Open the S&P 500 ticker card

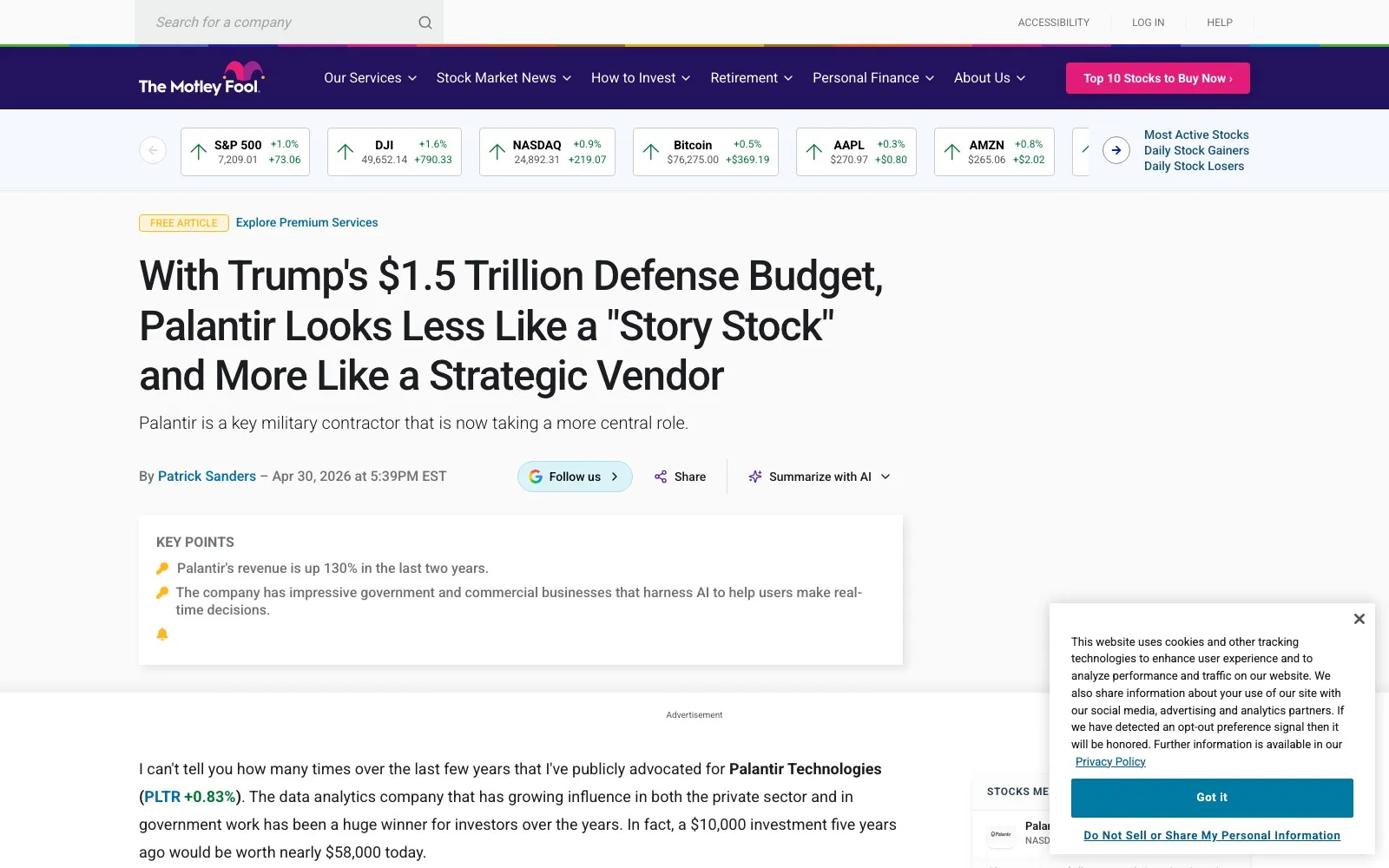click(x=245, y=152)
